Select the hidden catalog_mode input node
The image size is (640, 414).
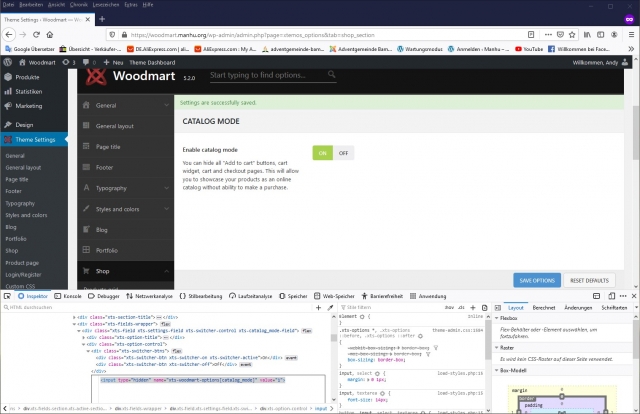coord(193,380)
